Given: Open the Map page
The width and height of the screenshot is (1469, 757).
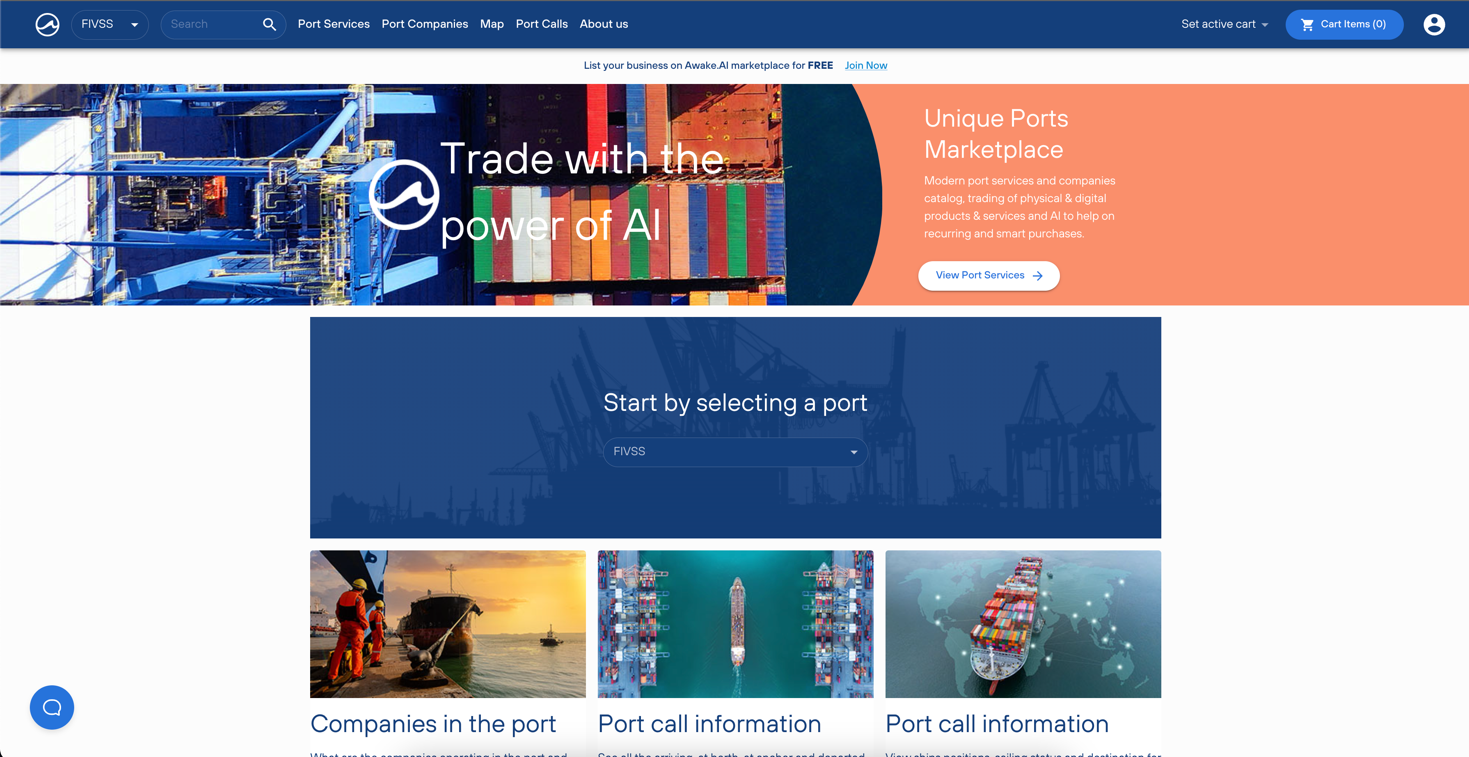Looking at the screenshot, I should (492, 24).
